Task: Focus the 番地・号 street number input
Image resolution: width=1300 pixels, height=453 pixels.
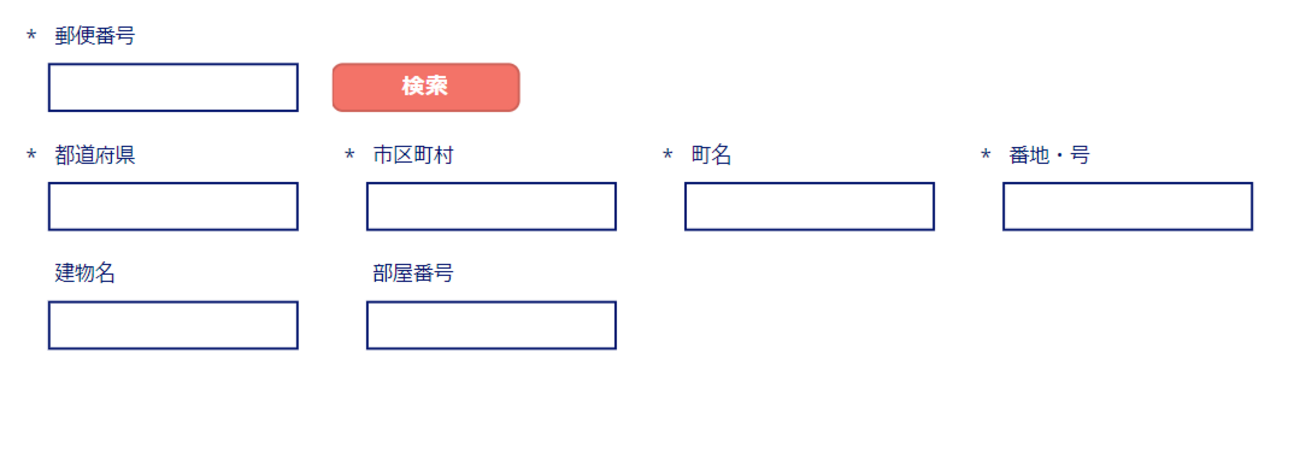Action: point(1127,206)
